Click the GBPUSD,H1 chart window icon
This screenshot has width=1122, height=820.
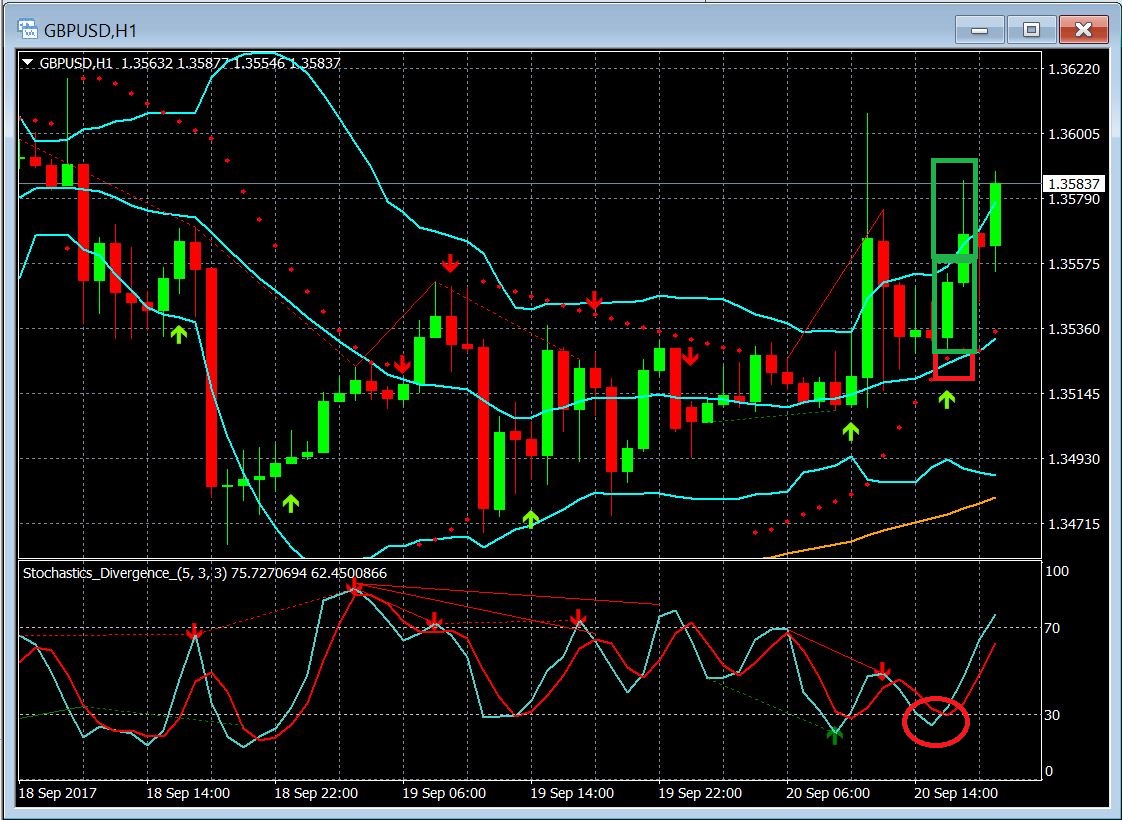(x=28, y=29)
